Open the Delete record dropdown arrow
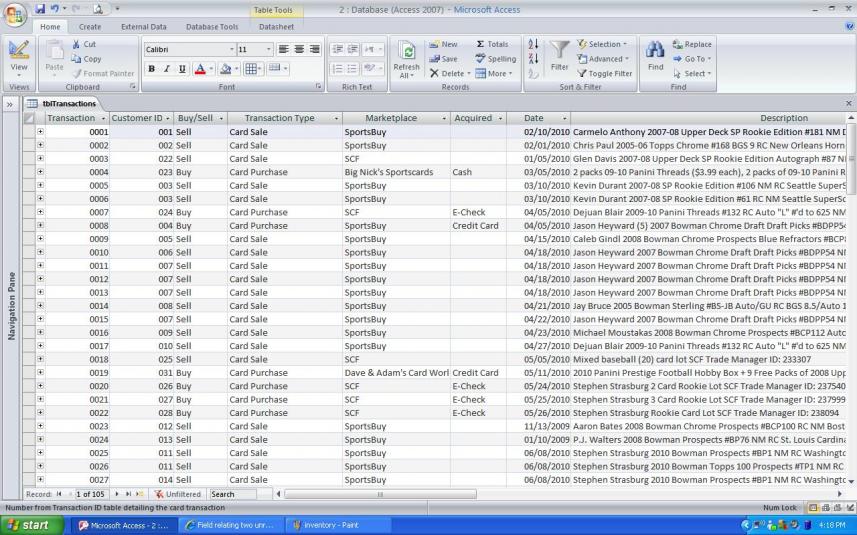 click(468, 73)
